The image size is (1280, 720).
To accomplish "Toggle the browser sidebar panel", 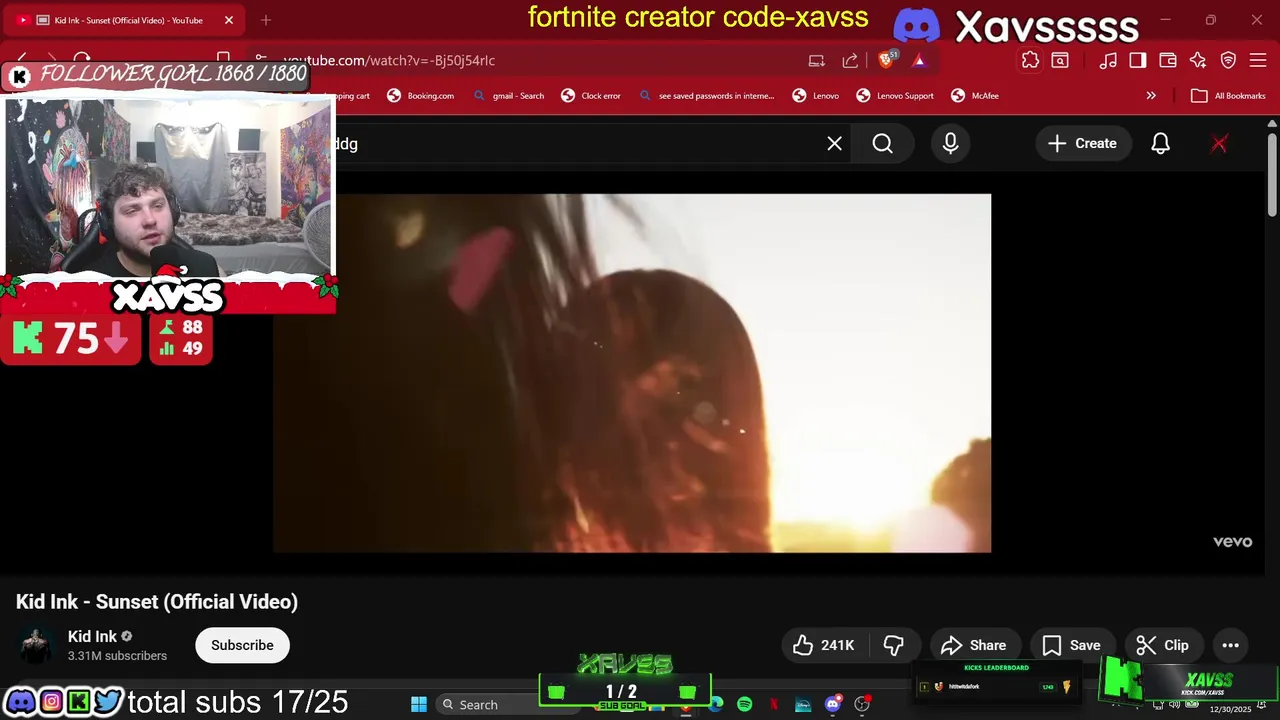I will [x=1138, y=60].
